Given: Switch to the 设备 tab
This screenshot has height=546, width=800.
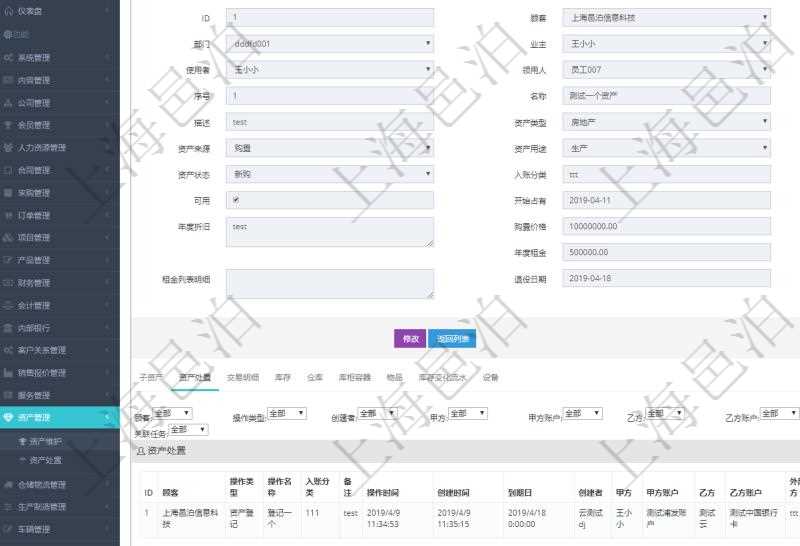Looking at the screenshot, I should coord(490,378).
